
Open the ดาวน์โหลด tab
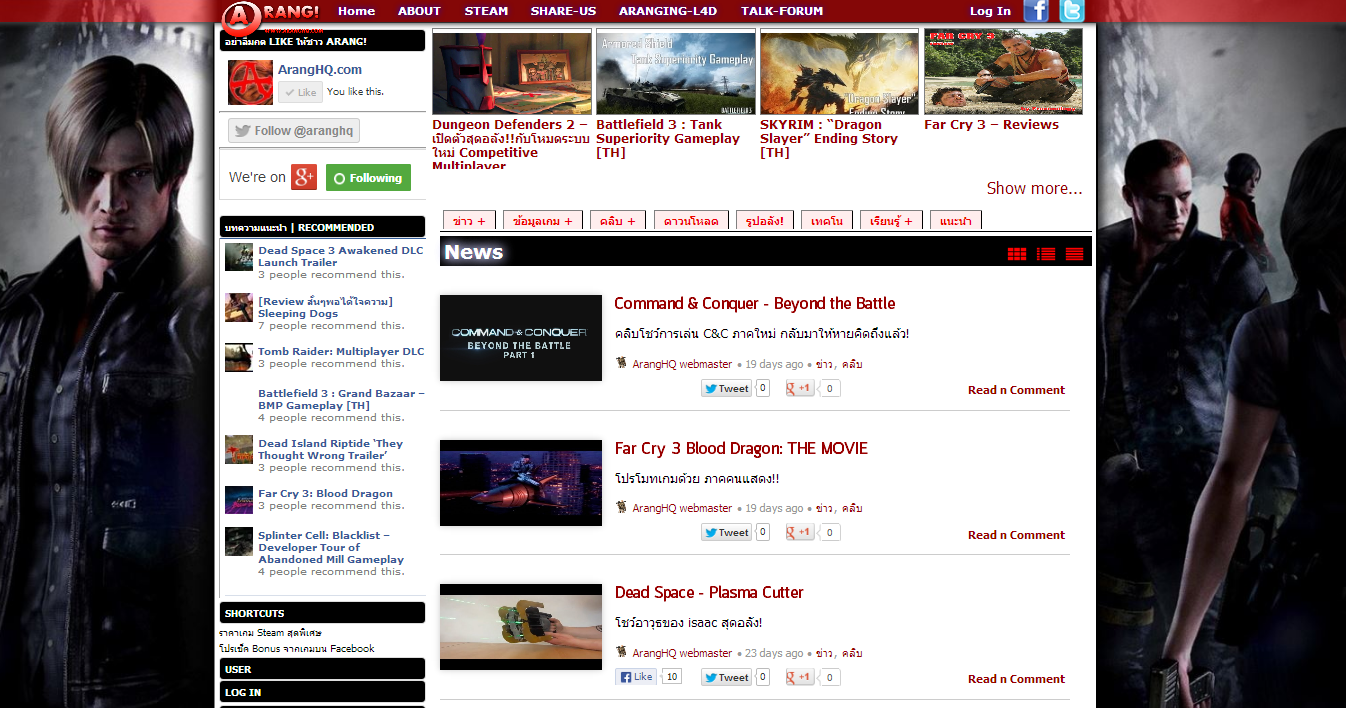pyautogui.click(x=691, y=221)
